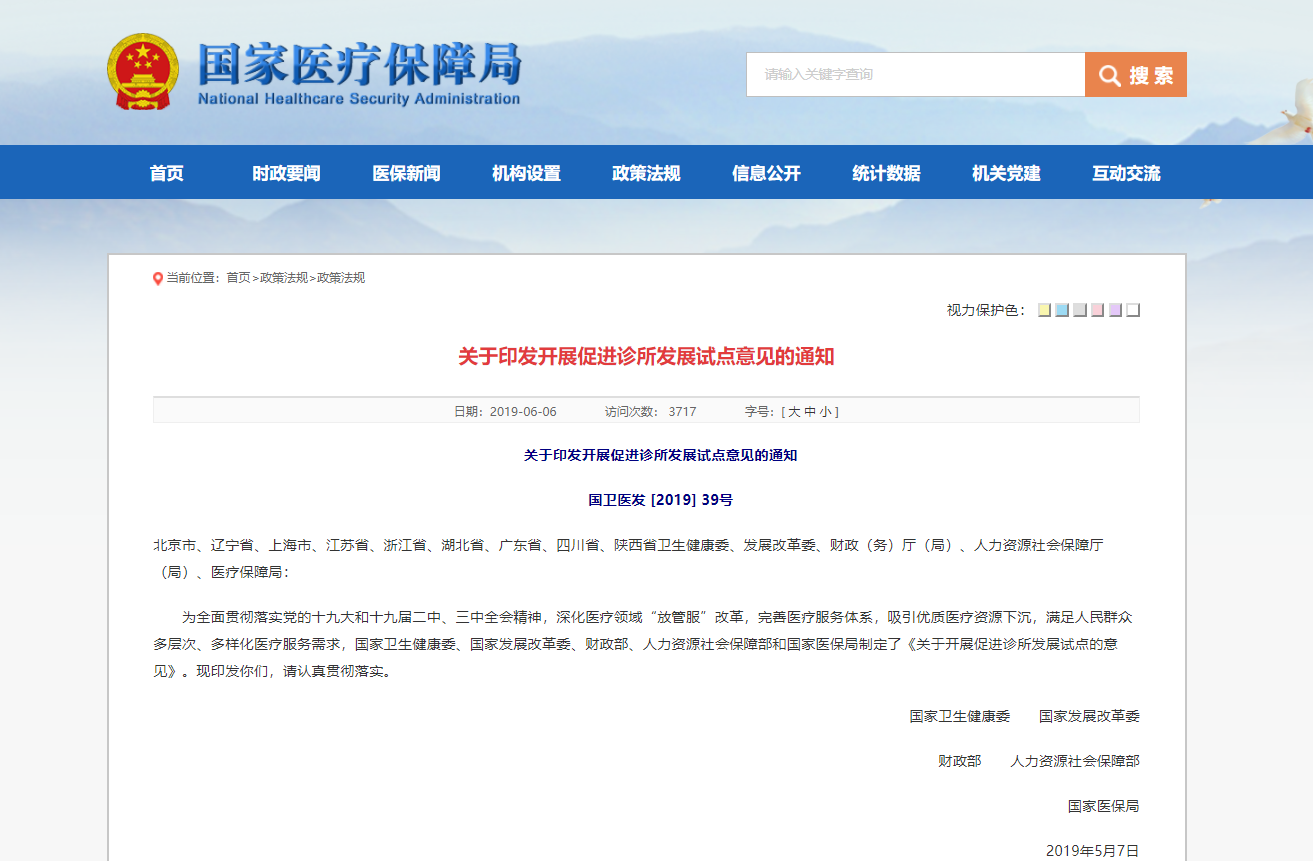
Task: Open the 统计数据 navigation item
Action: (886, 173)
